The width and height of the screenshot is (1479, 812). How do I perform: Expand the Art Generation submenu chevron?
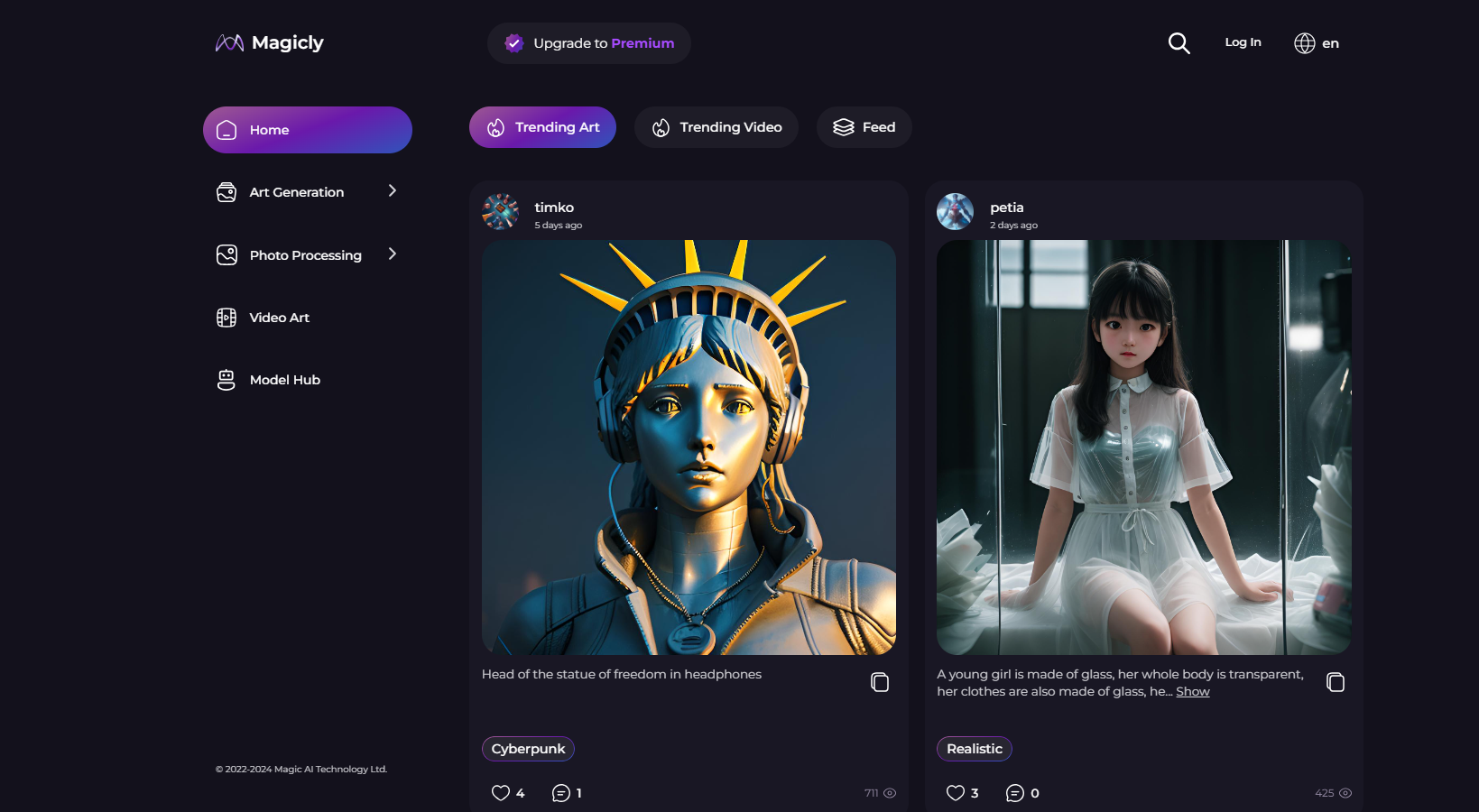tap(393, 190)
